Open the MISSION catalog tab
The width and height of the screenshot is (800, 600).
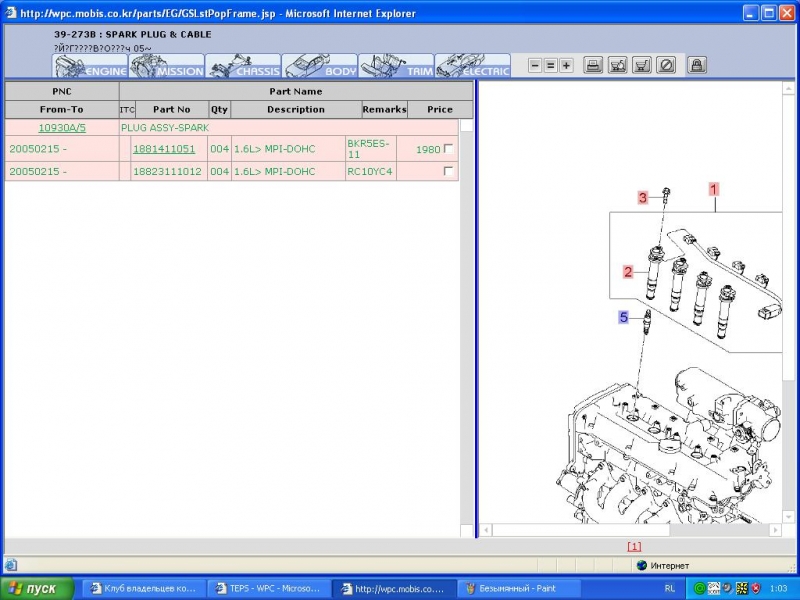[166, 66]
